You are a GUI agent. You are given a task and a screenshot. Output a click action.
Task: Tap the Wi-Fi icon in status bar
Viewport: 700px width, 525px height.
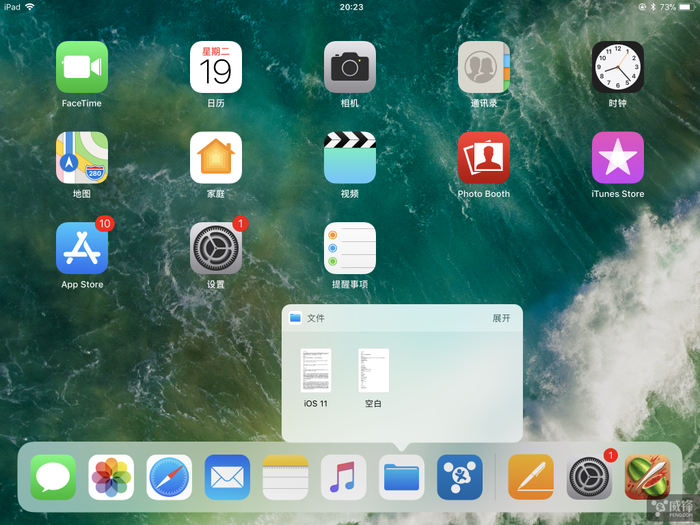[30, 7]
